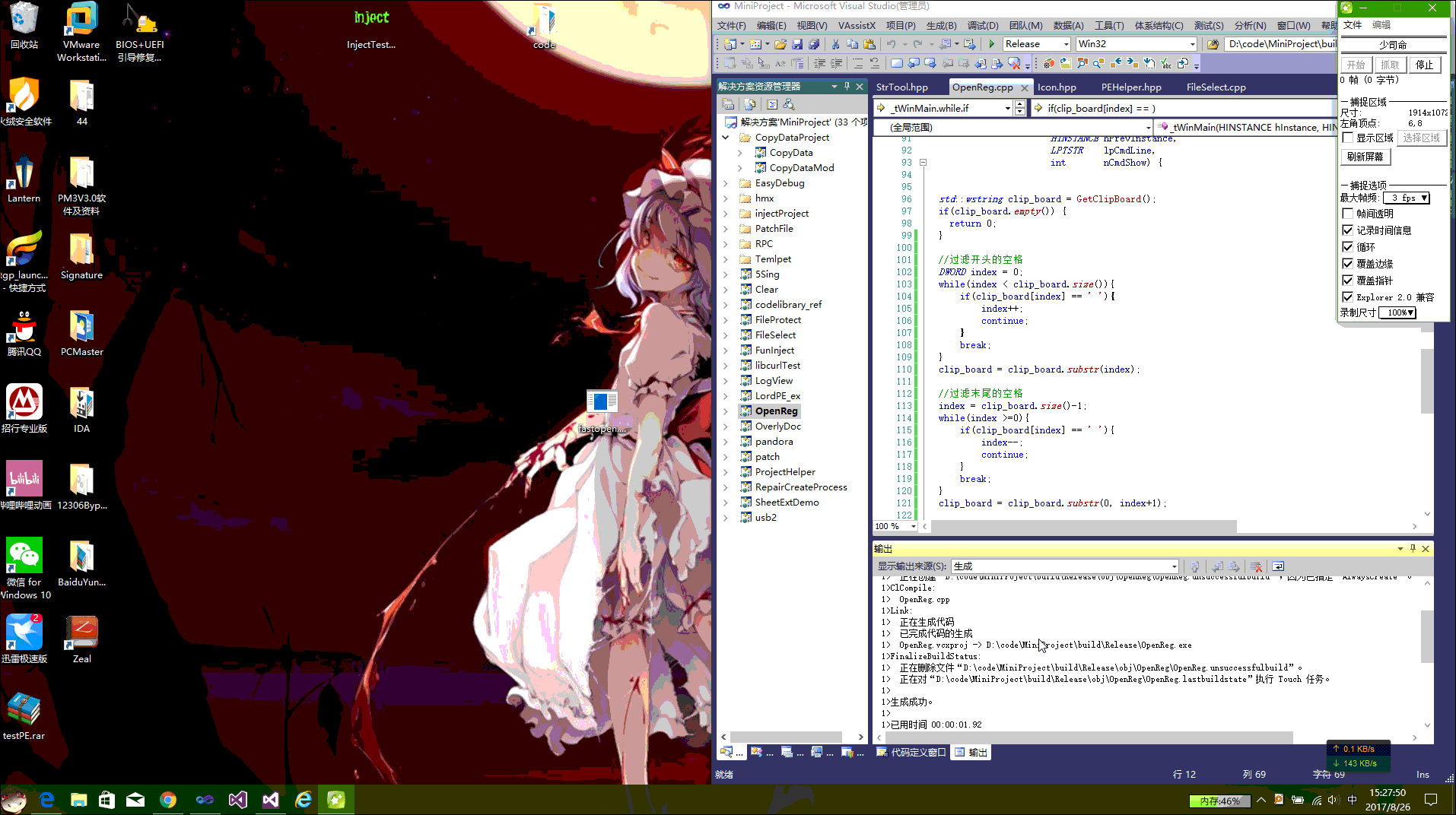Open Lantern desktop icon

24,179
